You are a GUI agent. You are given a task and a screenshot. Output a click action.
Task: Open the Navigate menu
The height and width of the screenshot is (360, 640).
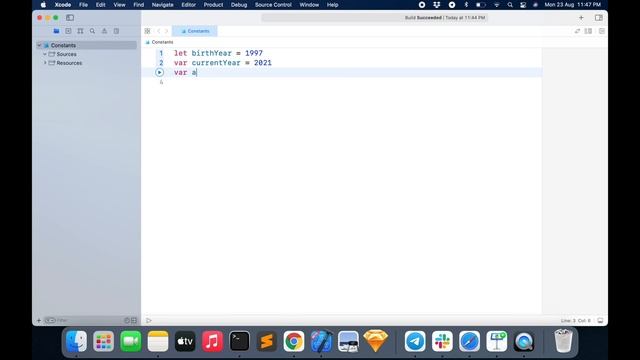(162, 5)
